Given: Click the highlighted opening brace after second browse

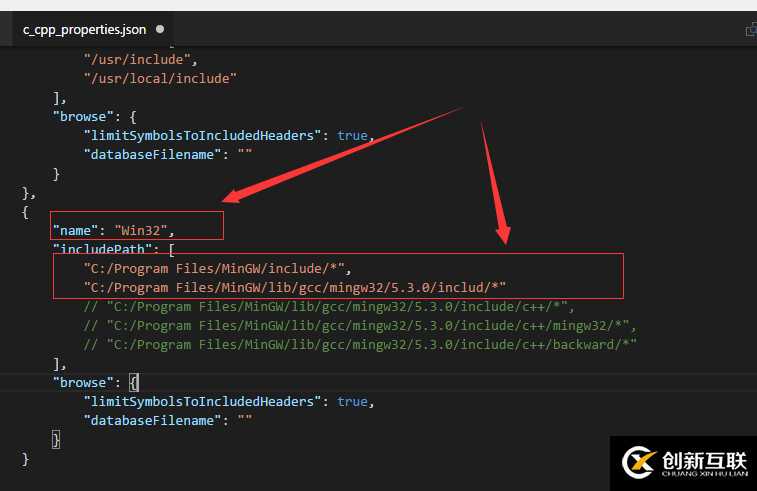Looking at the screenshot, I should pyautogui.click(x=134, y=383).
